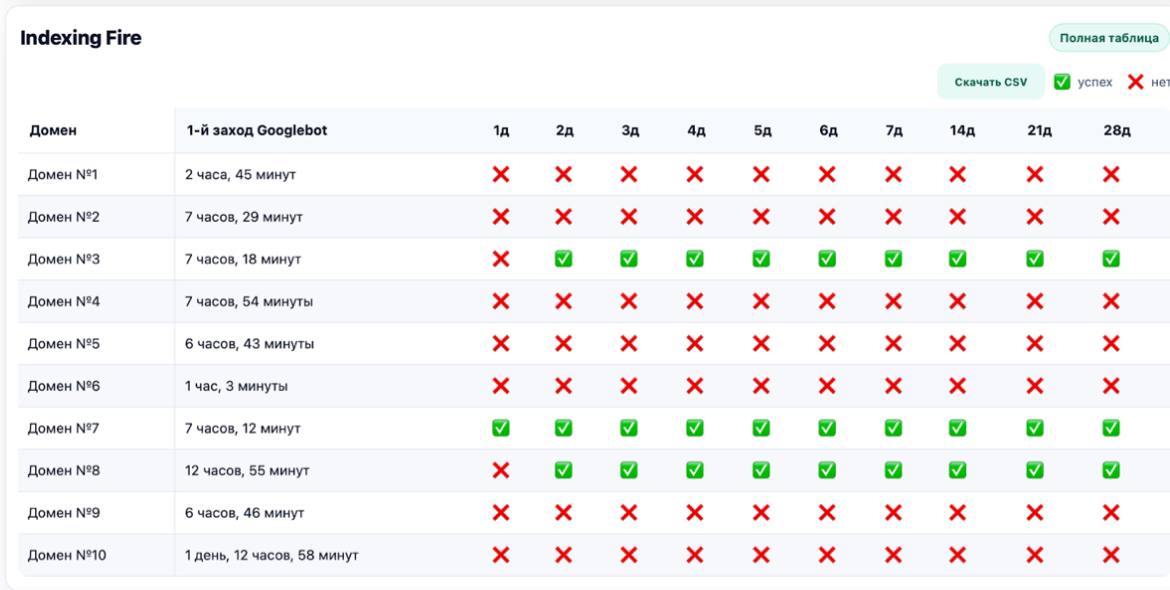Click the red нет legend cross icon
The height and width of the screenshot is (590, 1170).
(1135, 82)
